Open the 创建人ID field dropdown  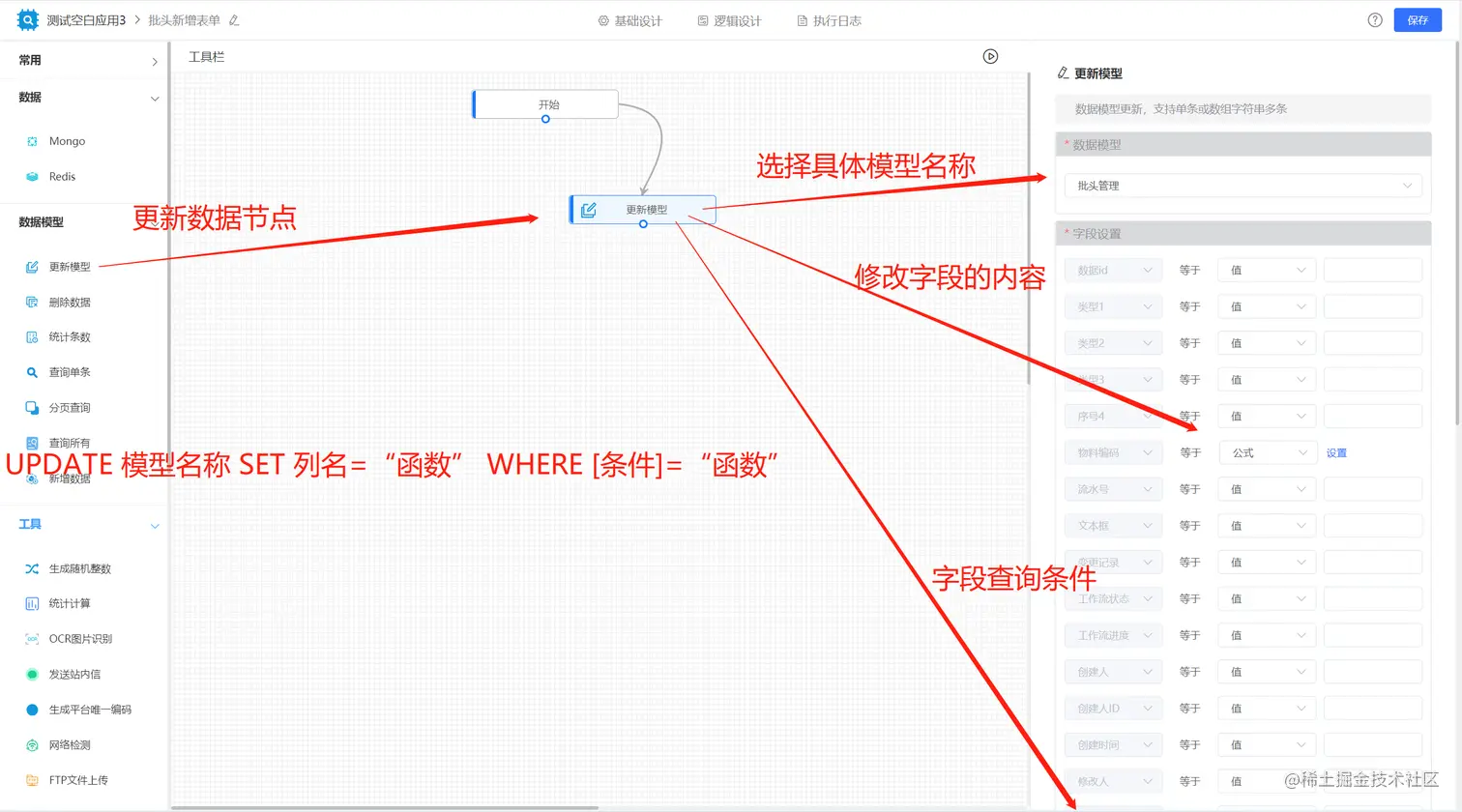1114,709
